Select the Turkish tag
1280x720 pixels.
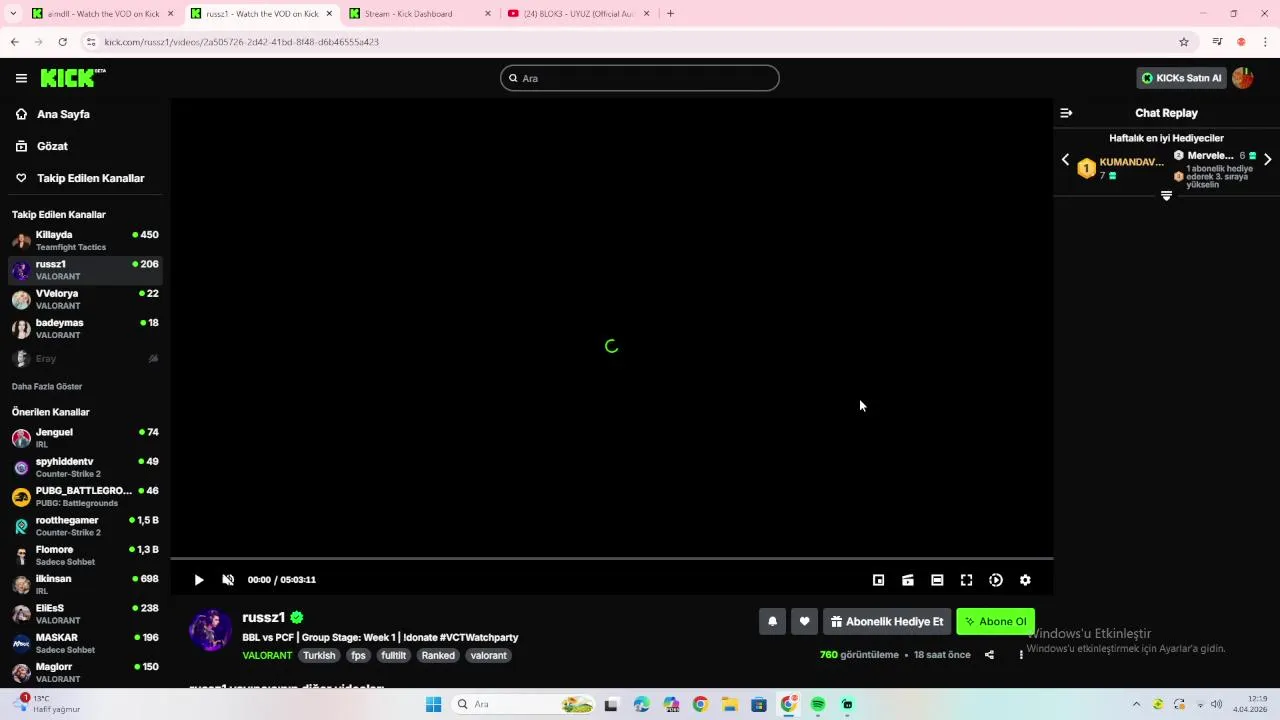pyautogui.click(x=319, y=655)
